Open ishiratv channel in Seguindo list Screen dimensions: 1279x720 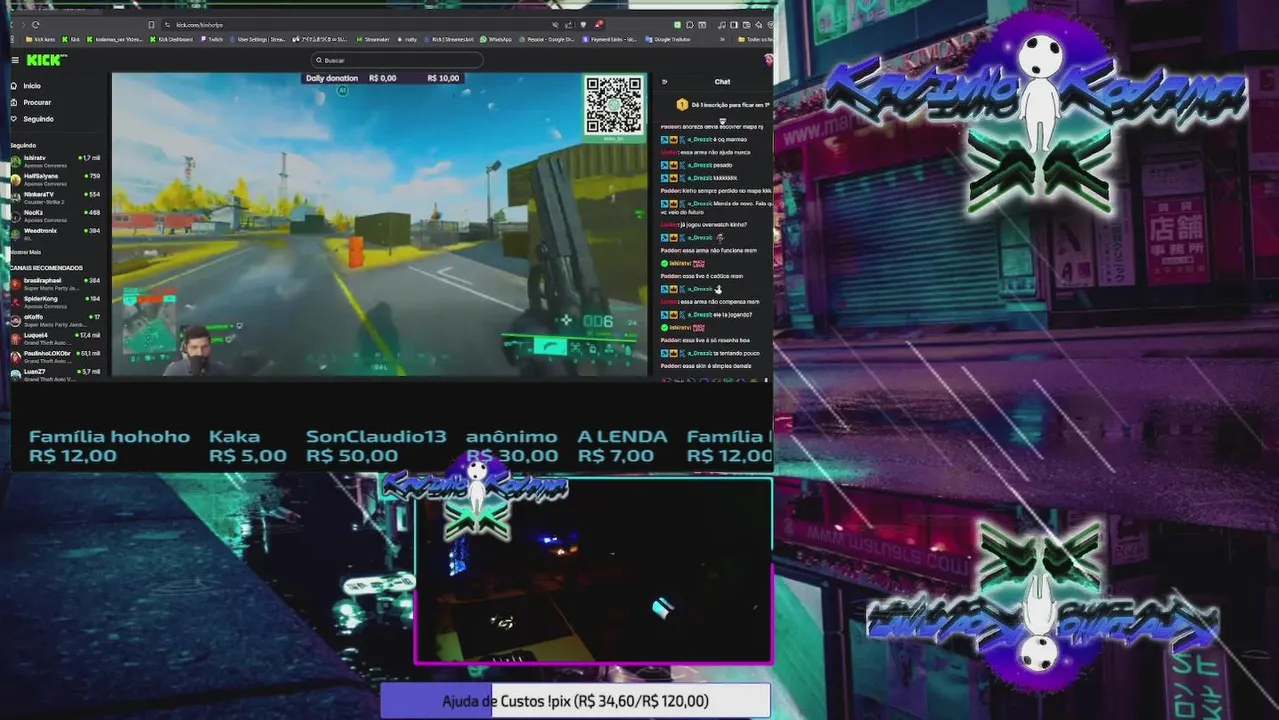[x=55, y=161]
